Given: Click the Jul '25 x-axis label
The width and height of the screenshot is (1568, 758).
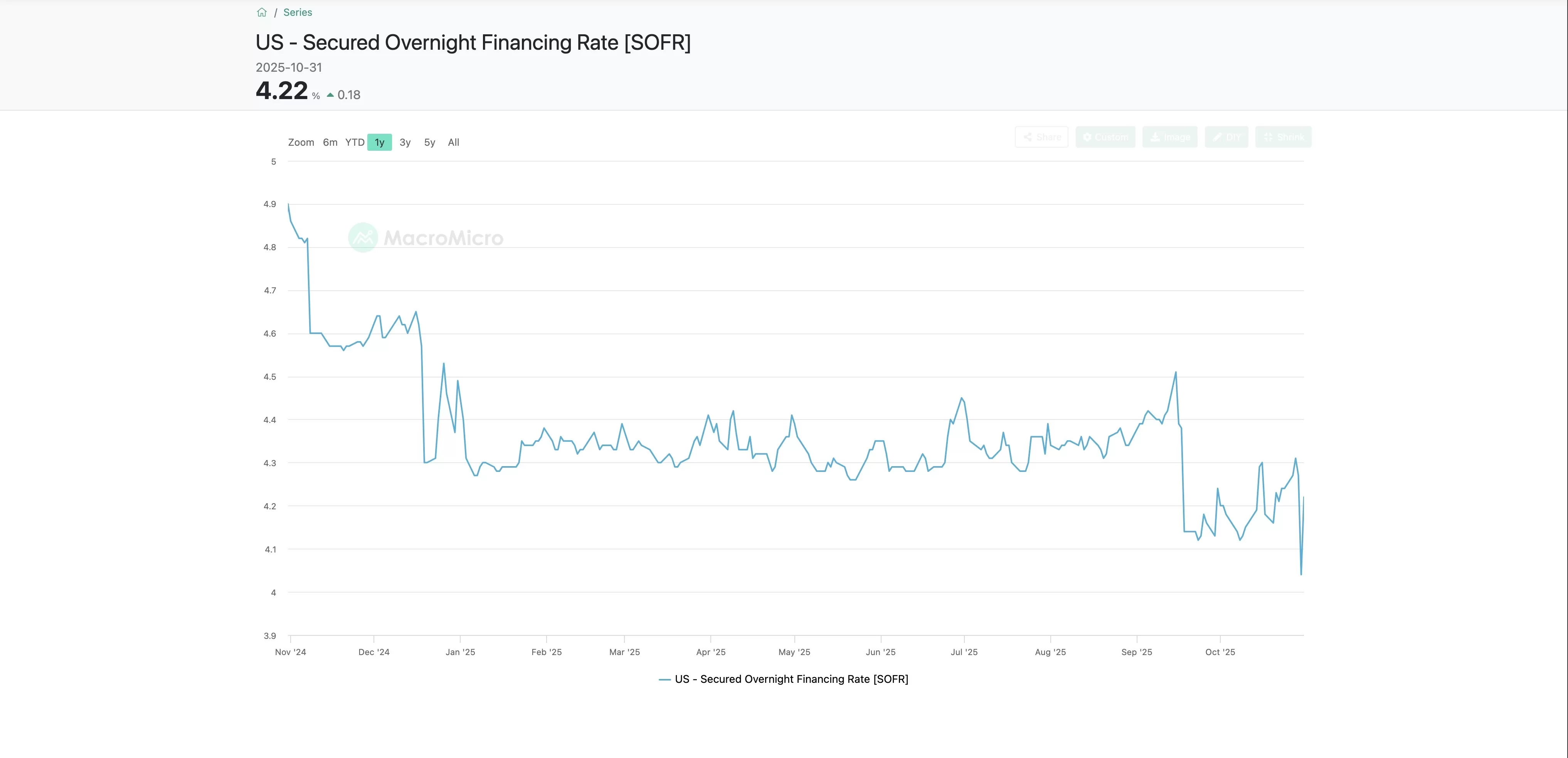Looking at the screenshot, I should [x=964, y=652].
